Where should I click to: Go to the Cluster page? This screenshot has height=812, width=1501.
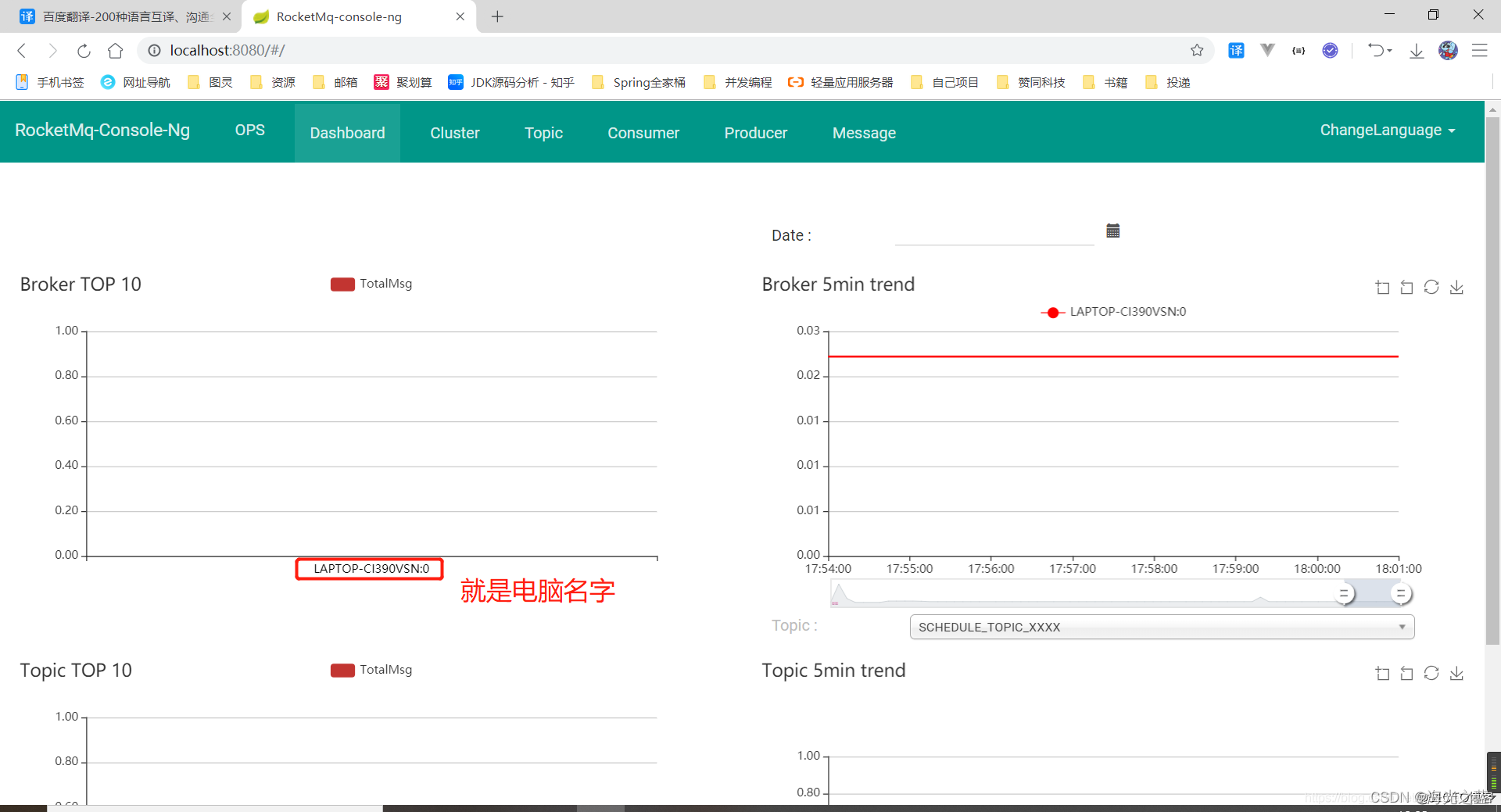pos(455,133)
